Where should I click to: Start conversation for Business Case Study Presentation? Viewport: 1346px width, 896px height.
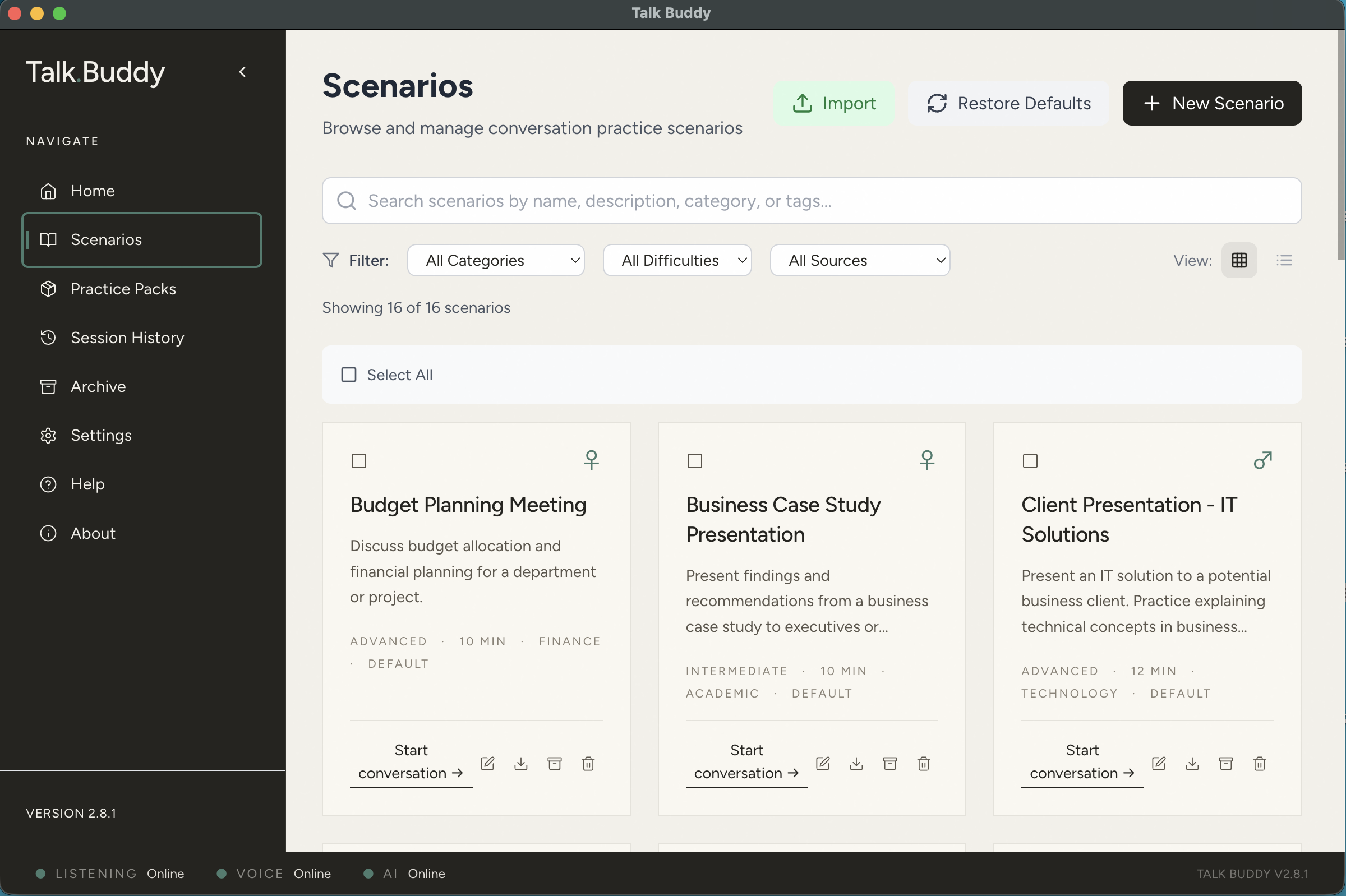tap(746, 762)
